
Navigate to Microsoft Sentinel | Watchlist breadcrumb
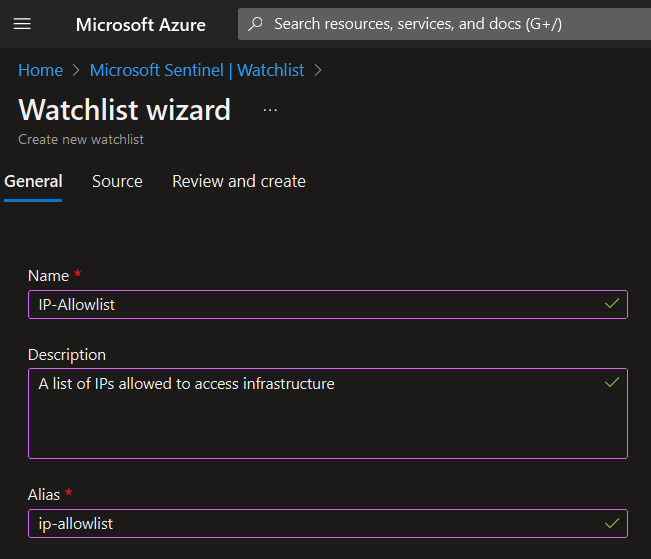(x=197, y=71)
